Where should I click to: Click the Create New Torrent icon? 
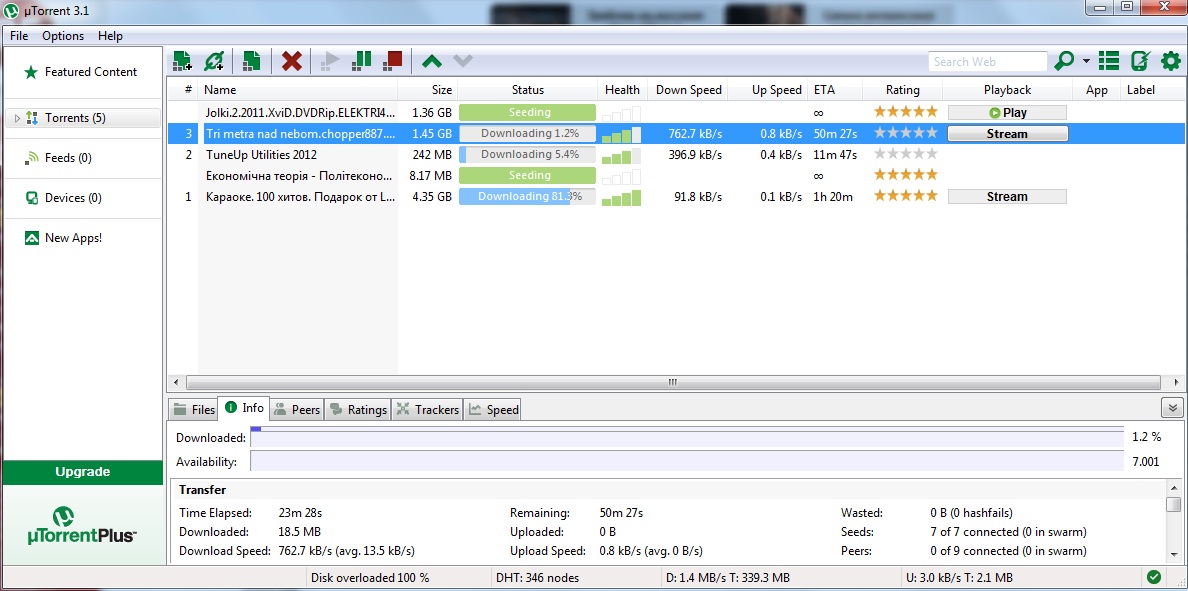[x=252, y=61]
